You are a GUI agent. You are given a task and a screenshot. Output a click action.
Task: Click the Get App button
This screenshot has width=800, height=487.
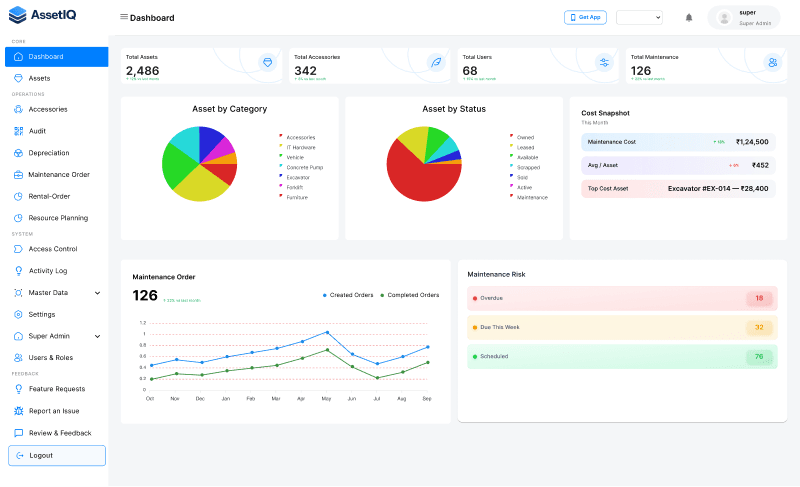pos(585,17)
